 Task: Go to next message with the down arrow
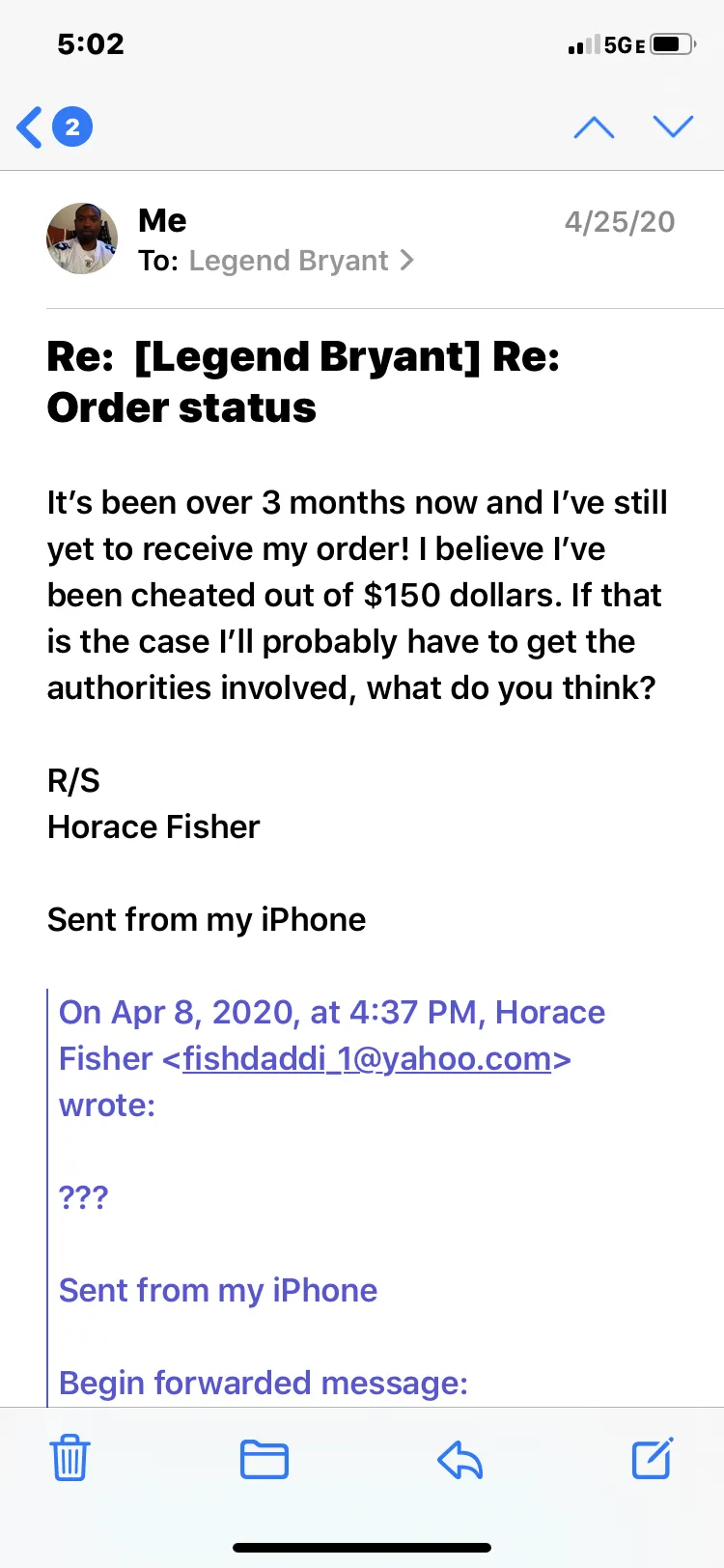click(673, 126)
